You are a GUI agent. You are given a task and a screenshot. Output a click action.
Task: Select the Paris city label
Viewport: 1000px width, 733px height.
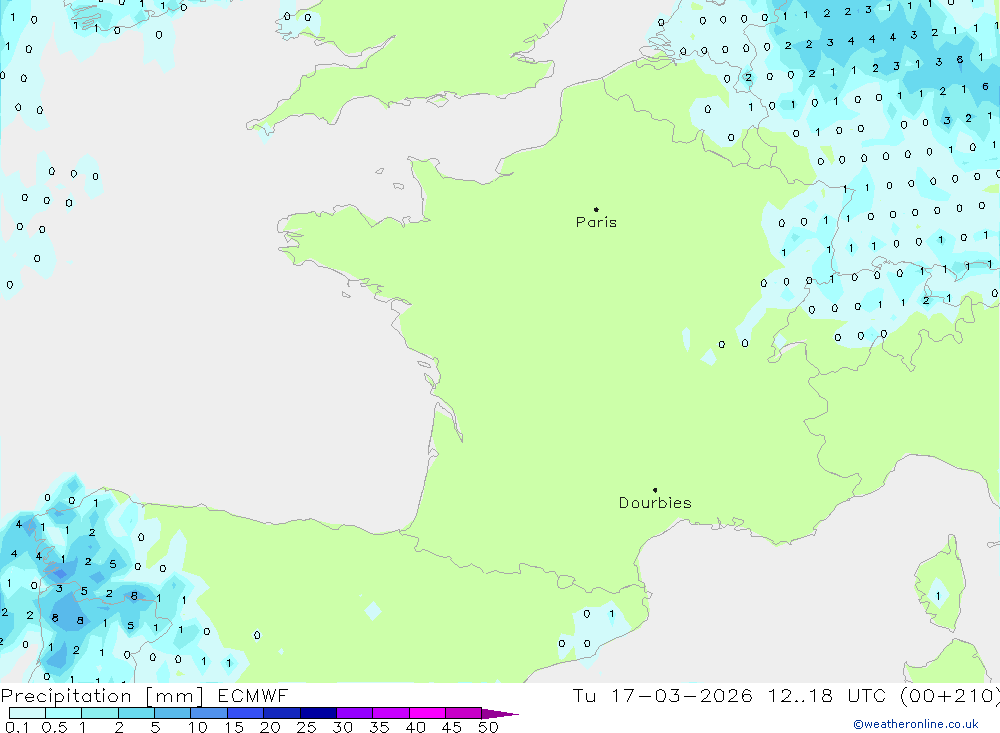click(596, 222)
